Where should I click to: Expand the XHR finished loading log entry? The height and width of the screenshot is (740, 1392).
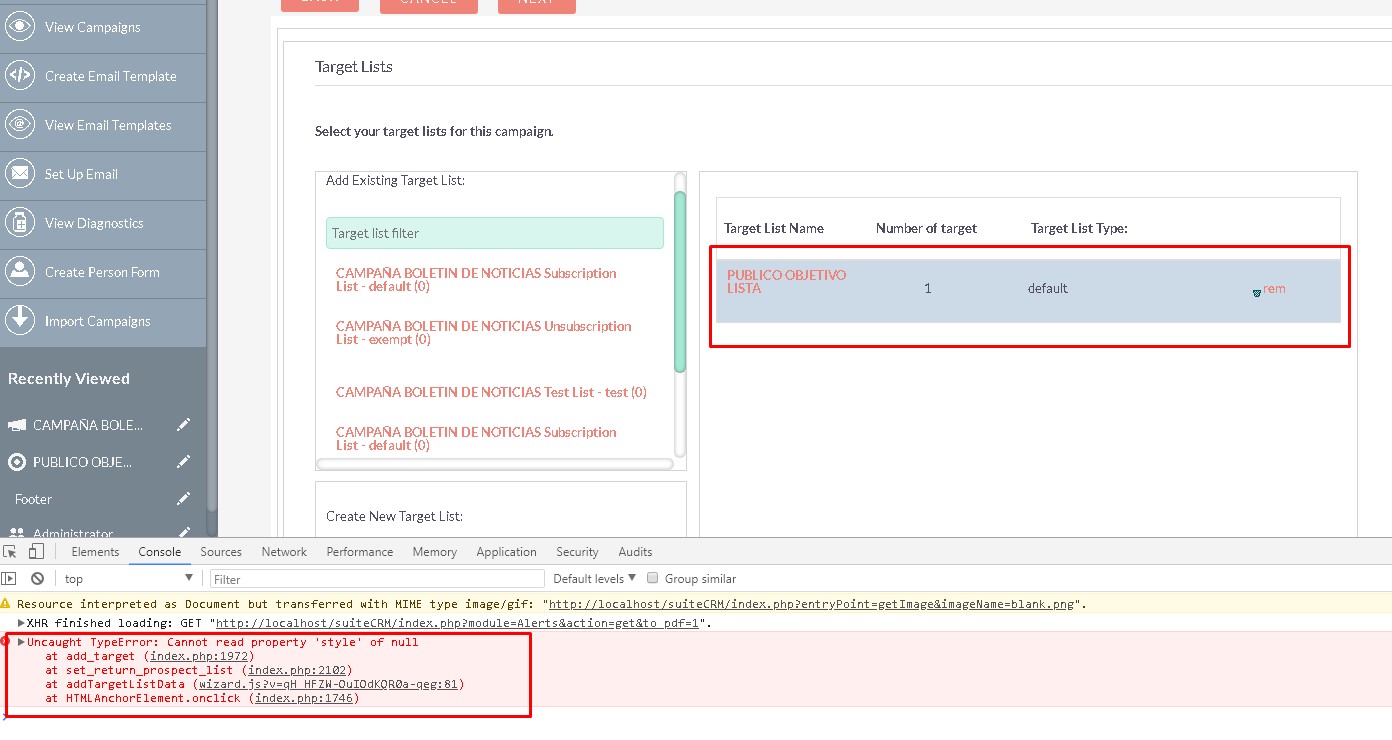click(x=19, y=620)
